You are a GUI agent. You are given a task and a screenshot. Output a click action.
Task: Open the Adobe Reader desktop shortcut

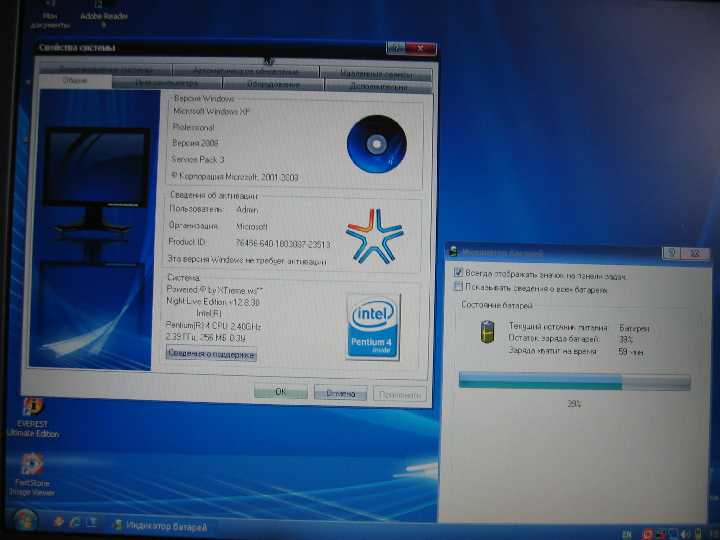pyautogui.click(x=104, y=14)
